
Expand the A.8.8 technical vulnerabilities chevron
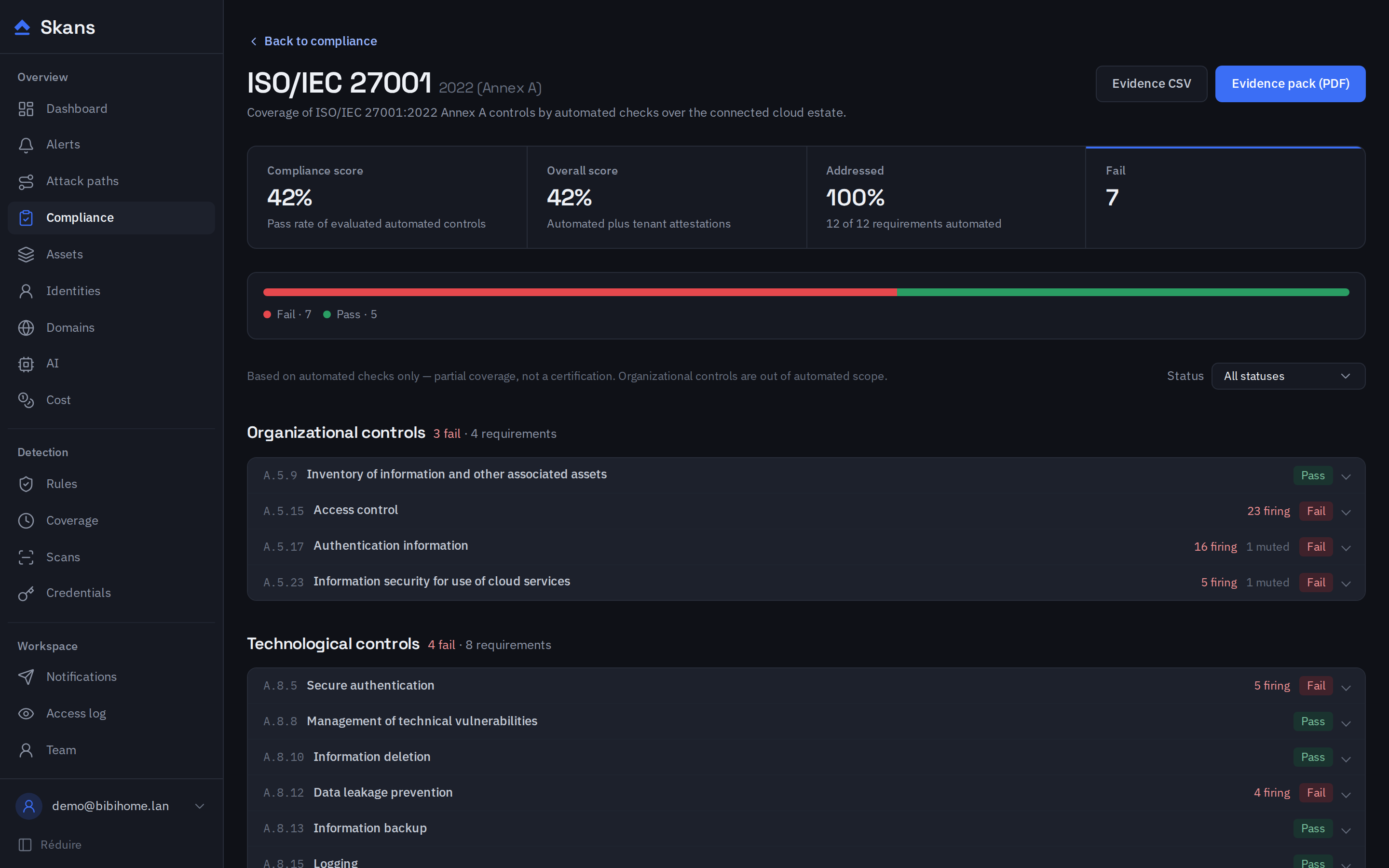(1346, 723)
